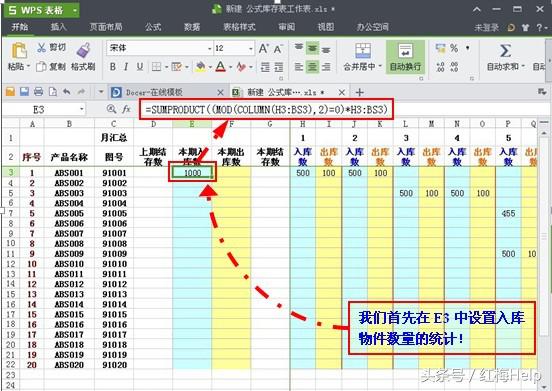552x391 pixels.
Task: Apply the red font color
Action: point(221,67)
